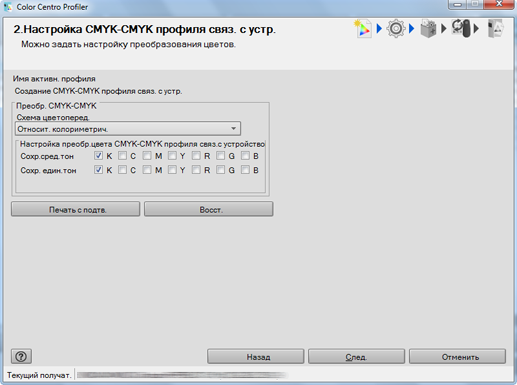This screenshot has width=517, height=385.
Task: Check M in the Сохр. един.тон row
Action: pyautogui.click(x=147, y=170)
